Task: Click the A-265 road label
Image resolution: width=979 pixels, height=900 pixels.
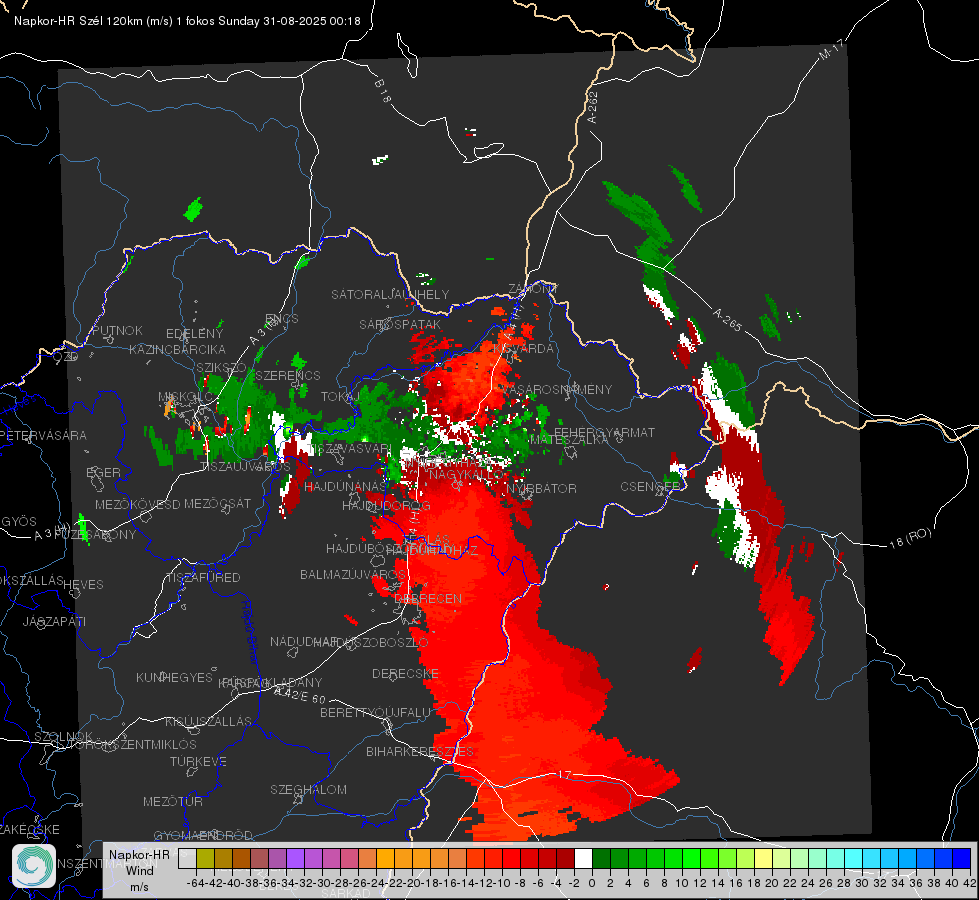Action: [727, 320]
